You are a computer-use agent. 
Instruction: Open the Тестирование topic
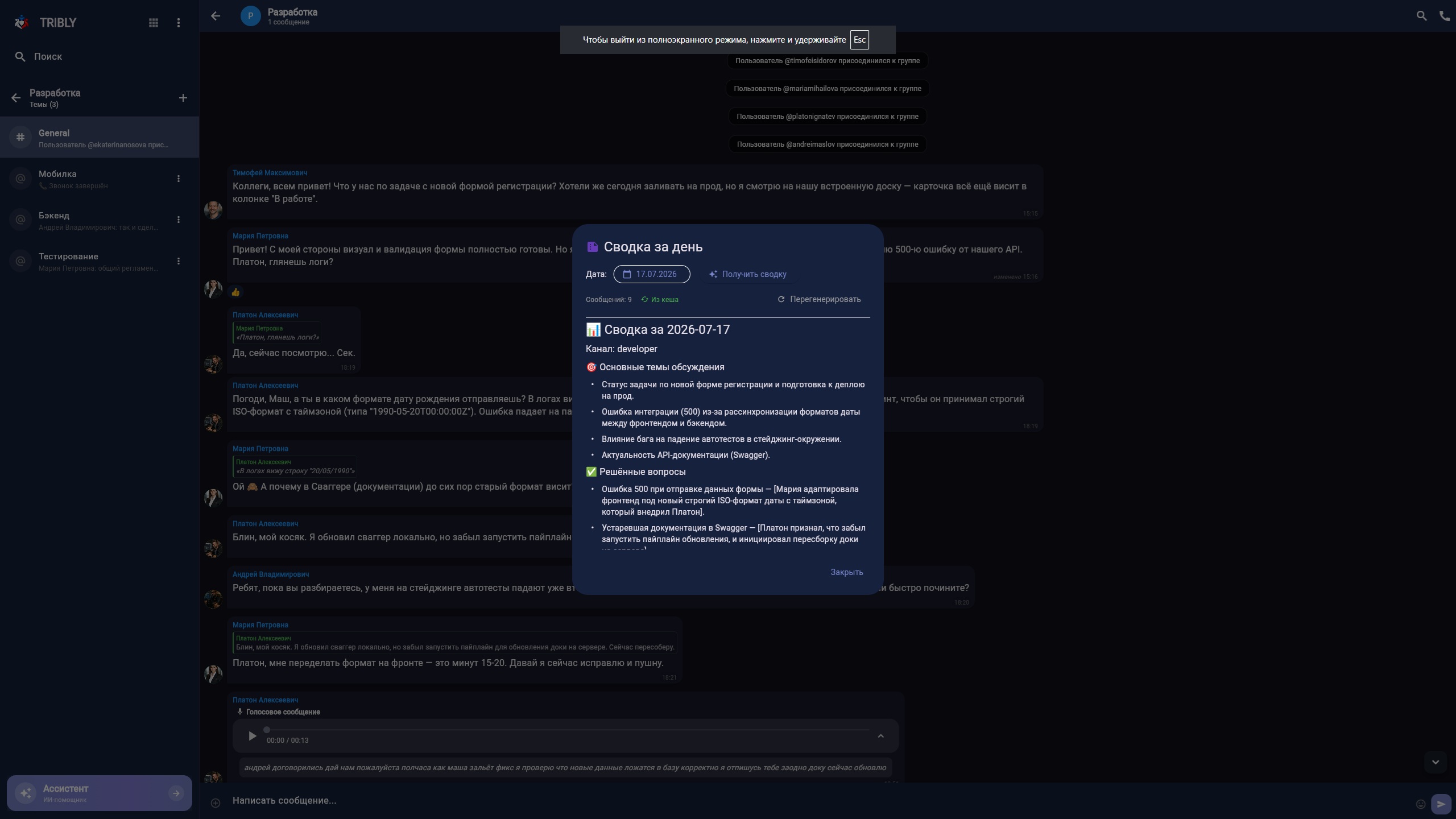coord(100,261)
